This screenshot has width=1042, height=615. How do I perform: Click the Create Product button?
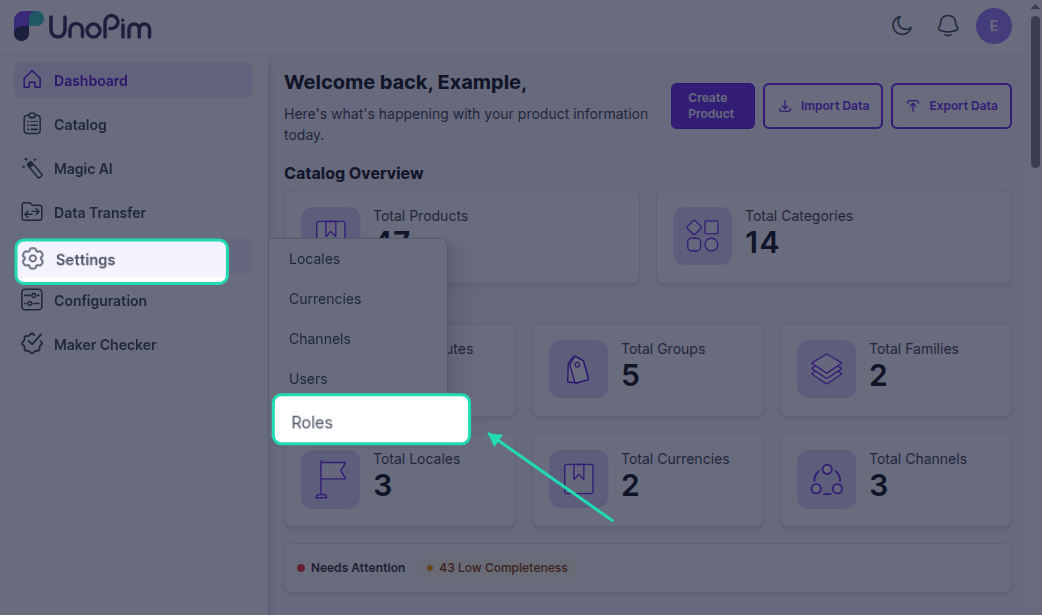712,106
